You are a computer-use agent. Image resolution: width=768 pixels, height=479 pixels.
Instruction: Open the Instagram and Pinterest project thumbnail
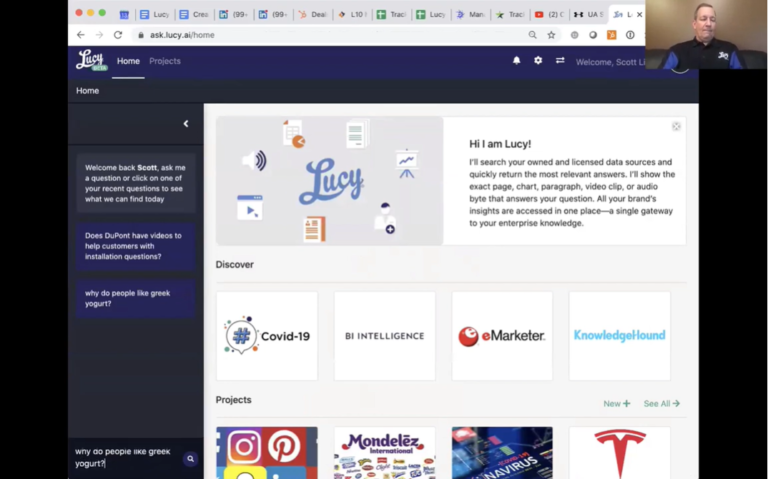[x=267, y=453]
